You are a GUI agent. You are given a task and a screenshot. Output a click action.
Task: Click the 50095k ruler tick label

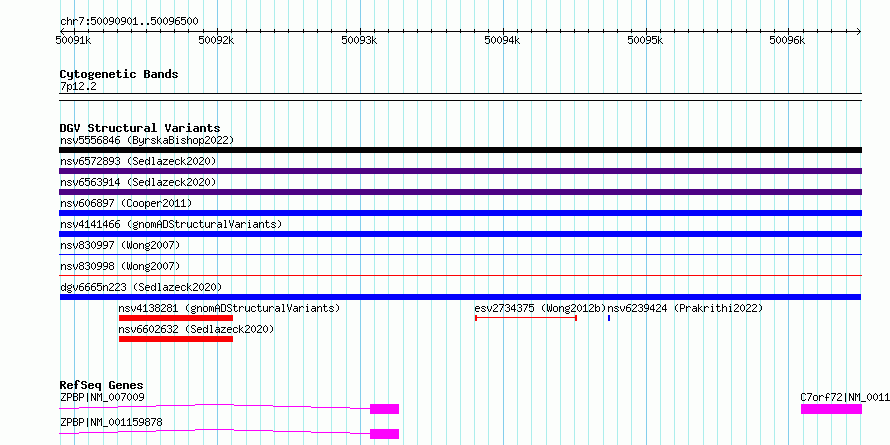[x=645, y=40]
